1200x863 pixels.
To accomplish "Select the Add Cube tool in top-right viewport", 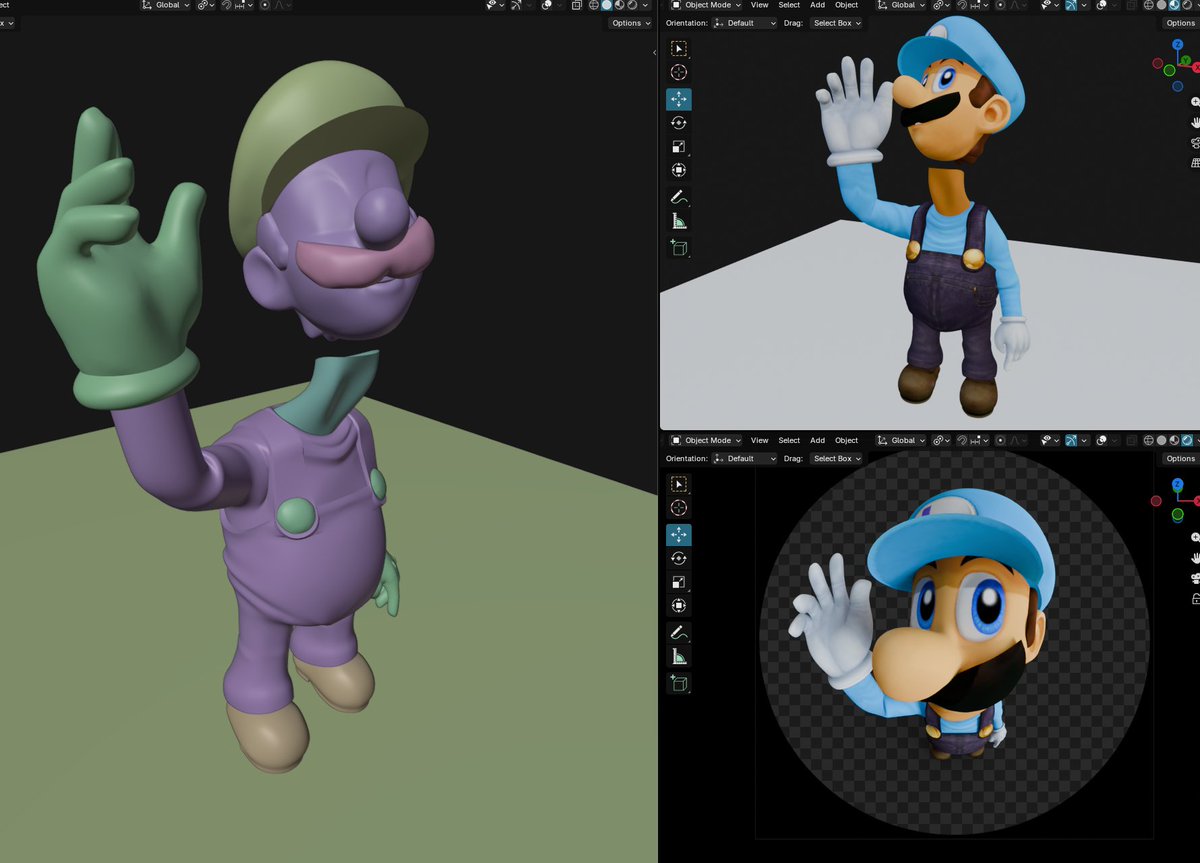I will (x=679, y=248).
